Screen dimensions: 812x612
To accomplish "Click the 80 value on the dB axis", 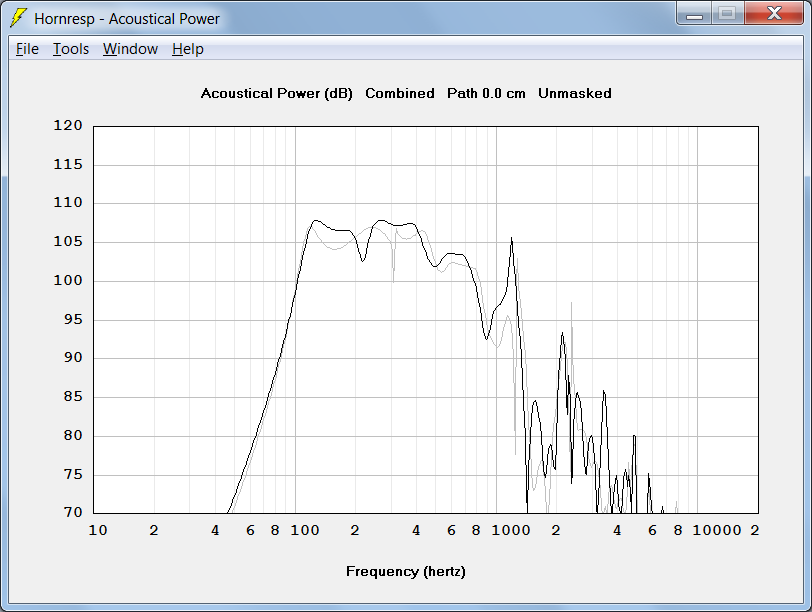I will tap(73, 435).
